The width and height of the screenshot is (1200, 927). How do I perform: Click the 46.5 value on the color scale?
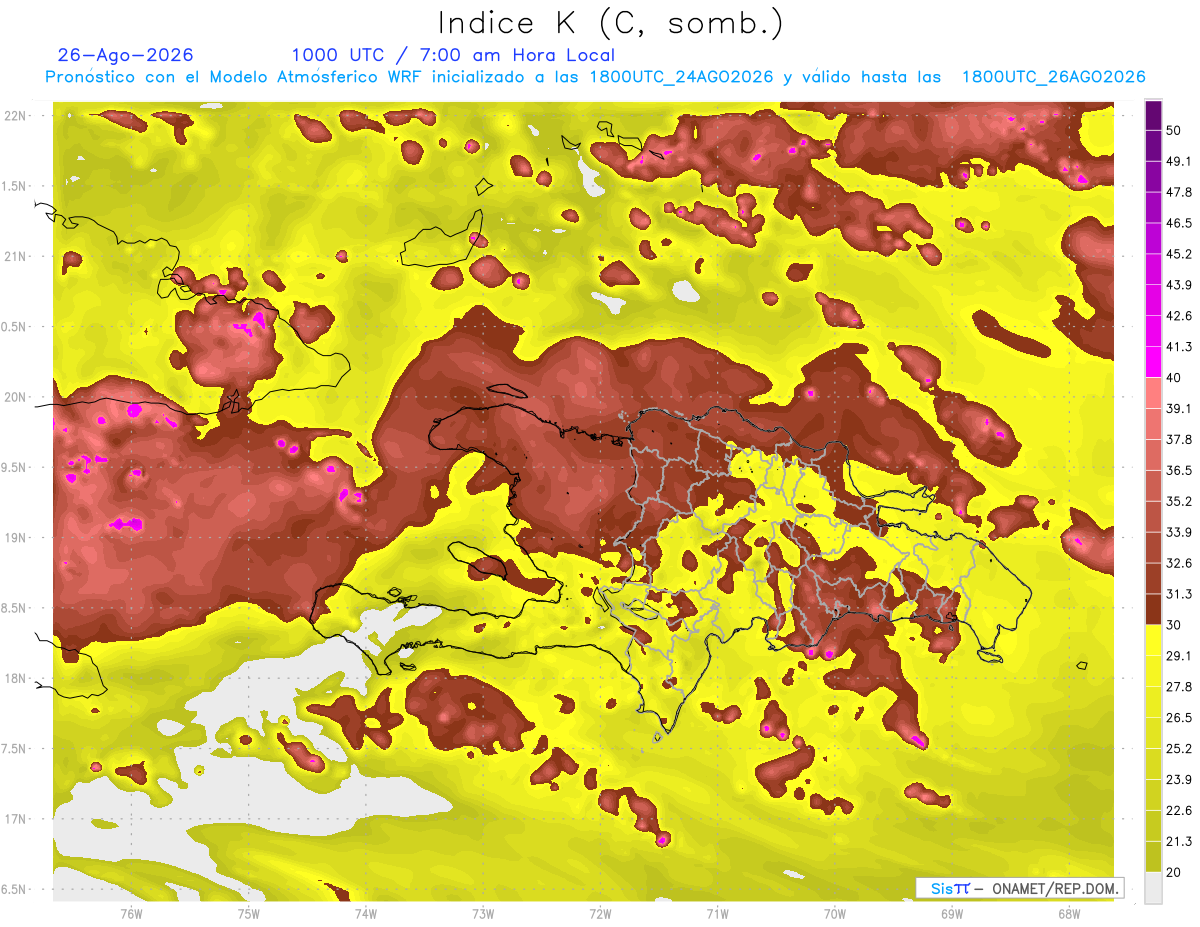pos(1178,224)
